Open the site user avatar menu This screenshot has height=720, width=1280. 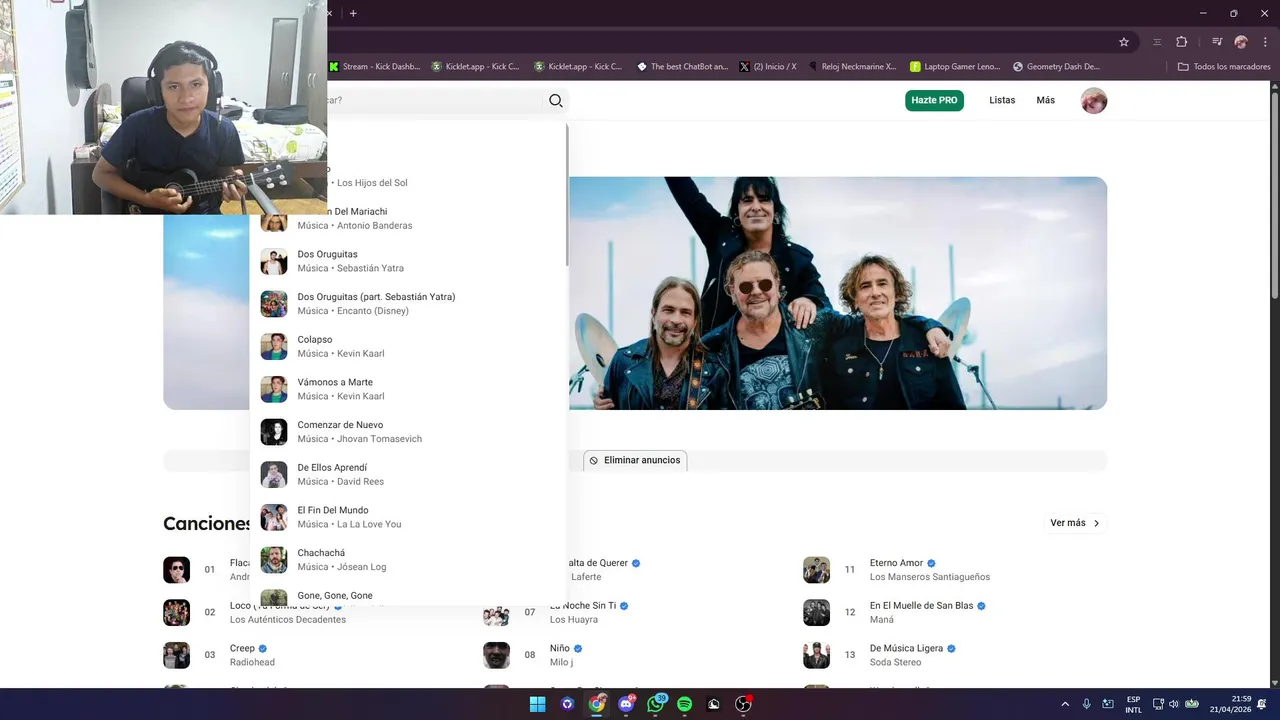click(1094, 100)
